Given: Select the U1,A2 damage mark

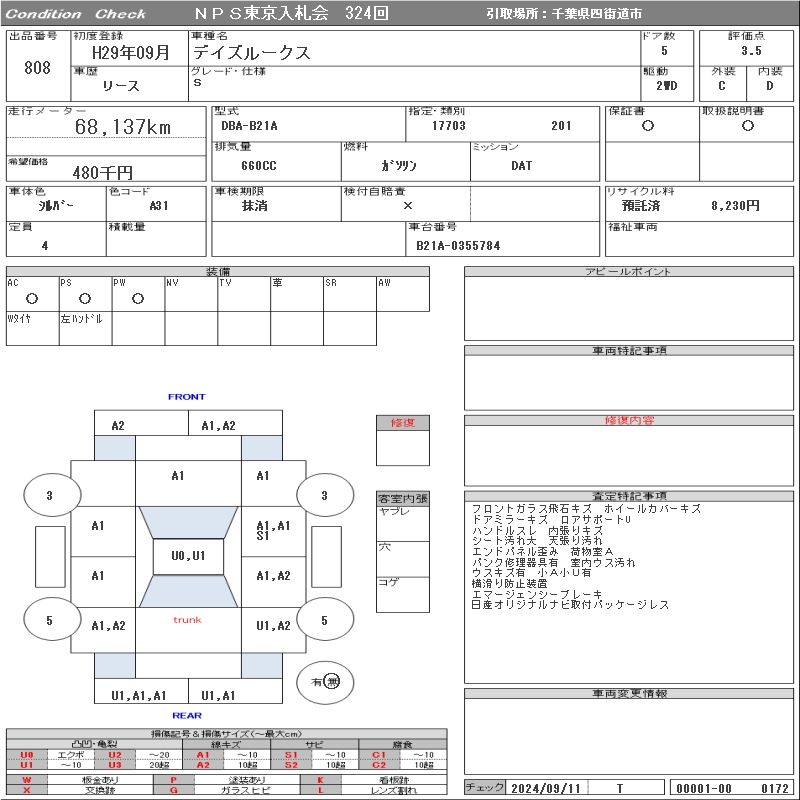Looking at the screenshot, I should pos(273,626).
